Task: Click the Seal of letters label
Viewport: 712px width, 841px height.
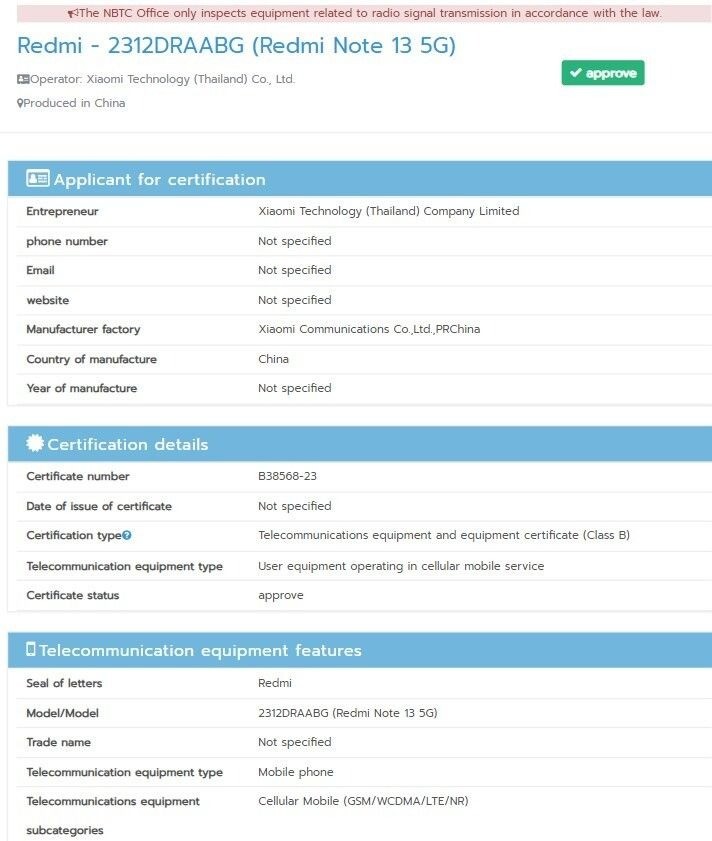Action: pos(64,683)
